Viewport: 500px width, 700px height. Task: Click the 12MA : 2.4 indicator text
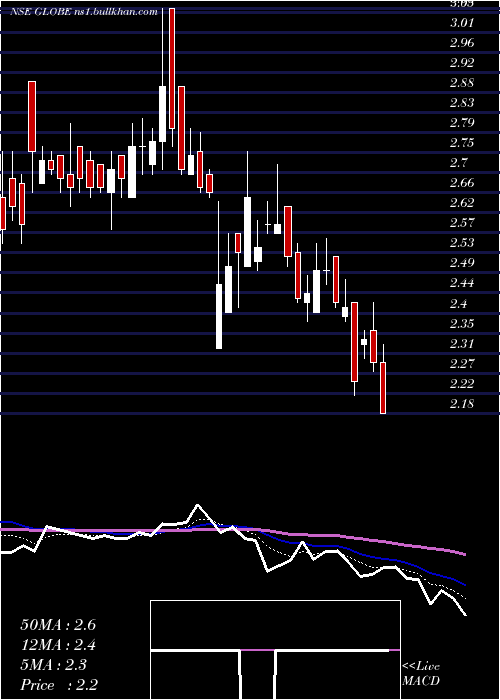pos(58,645)
